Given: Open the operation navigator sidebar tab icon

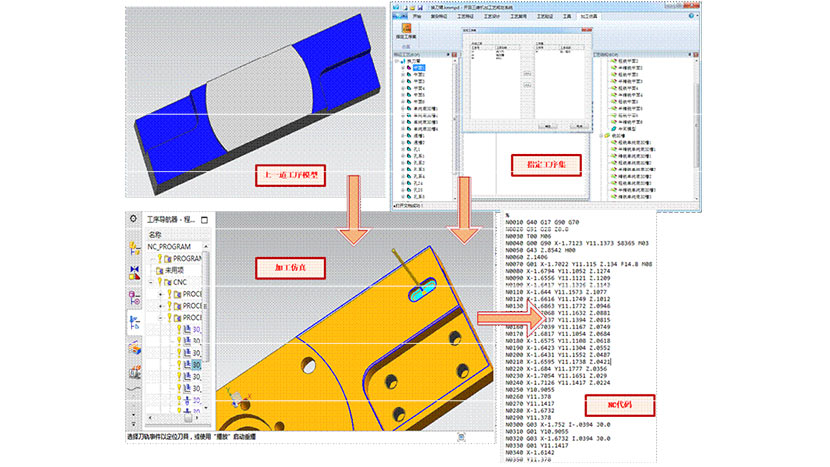Looking at the screenshot, I should [133, 321].
